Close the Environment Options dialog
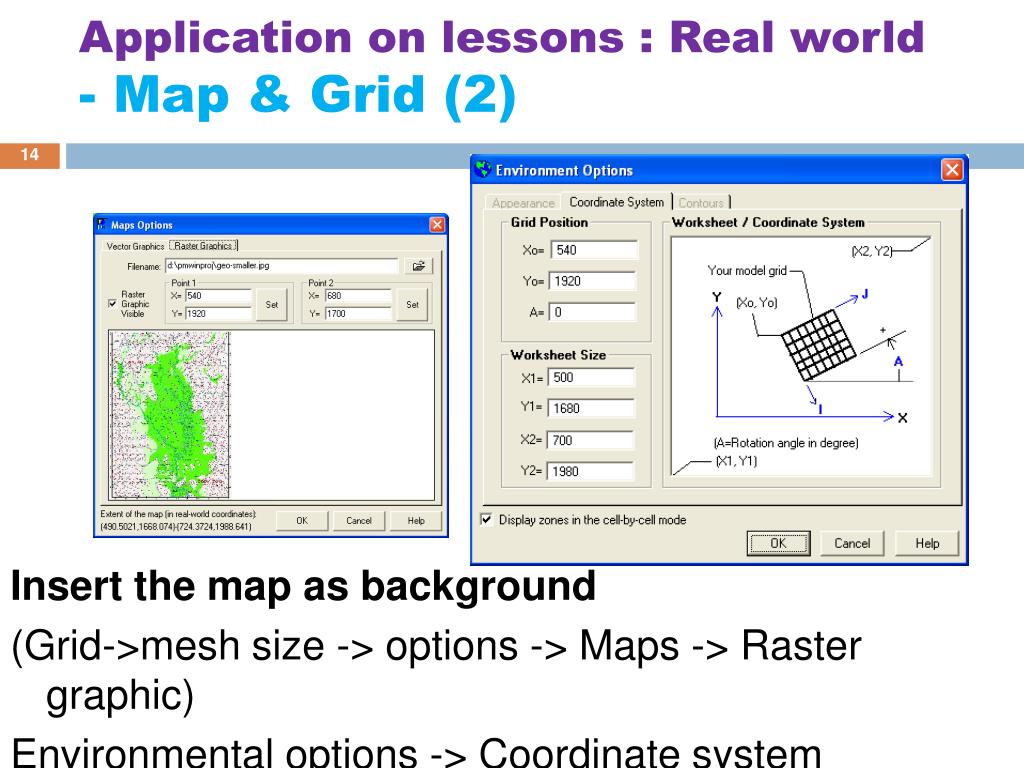Viewport: 1024px width, 768px height. coord(952,170)
